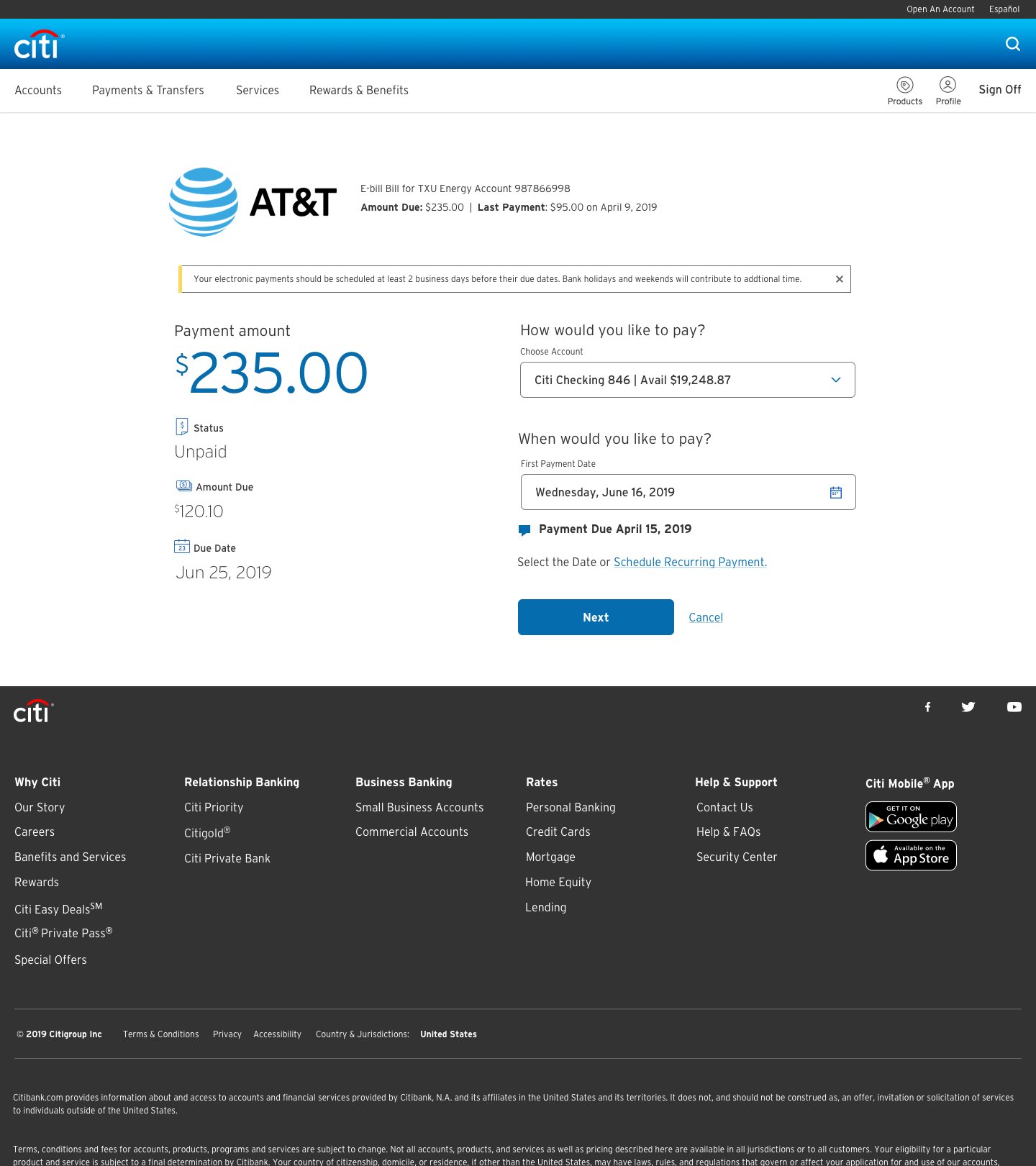Screen dimensions: 1036x1166
Task: Cancel the payment
Action: [706, 617]
